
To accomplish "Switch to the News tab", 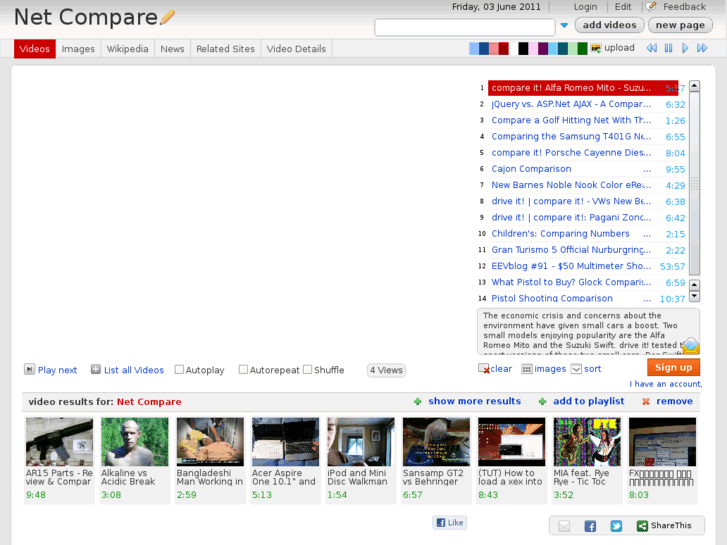I will pyautogui.click(x=172, y=49).
